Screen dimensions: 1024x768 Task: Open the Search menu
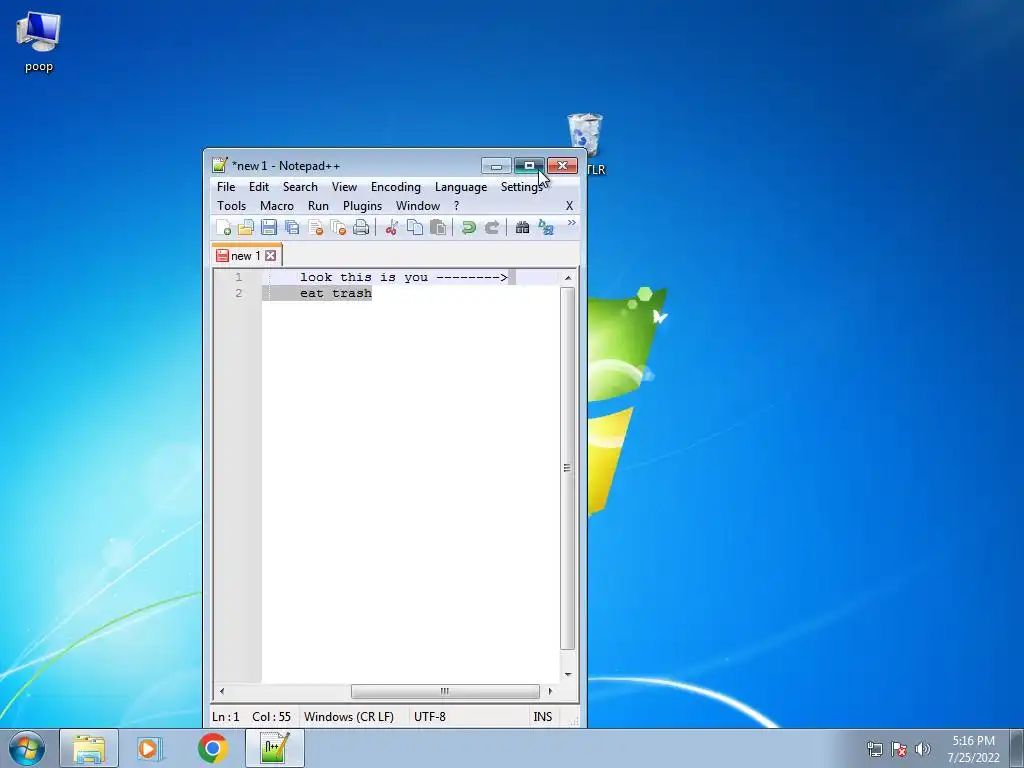[300, 187]
